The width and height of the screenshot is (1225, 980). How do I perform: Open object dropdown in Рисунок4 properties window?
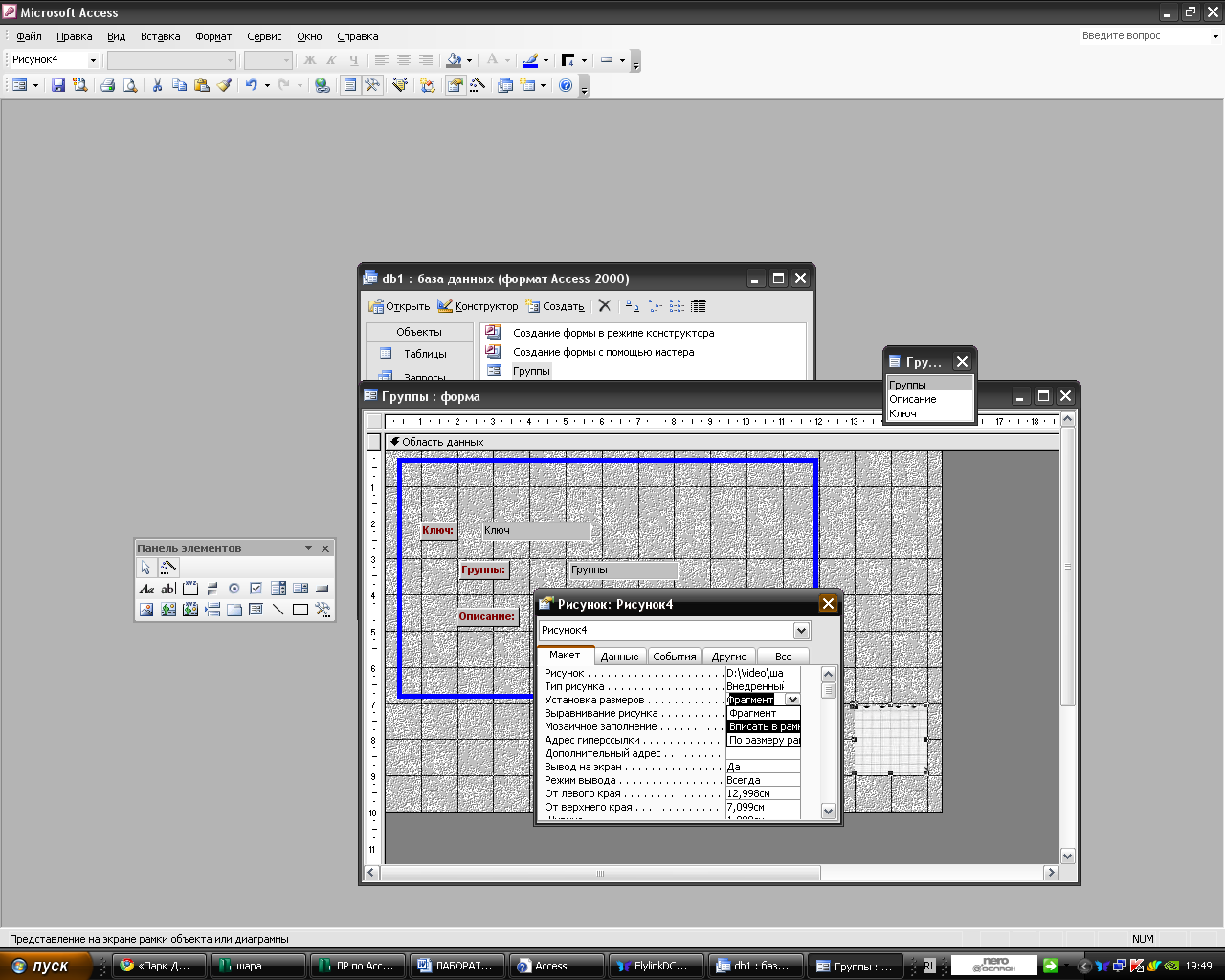pos(801,630)
